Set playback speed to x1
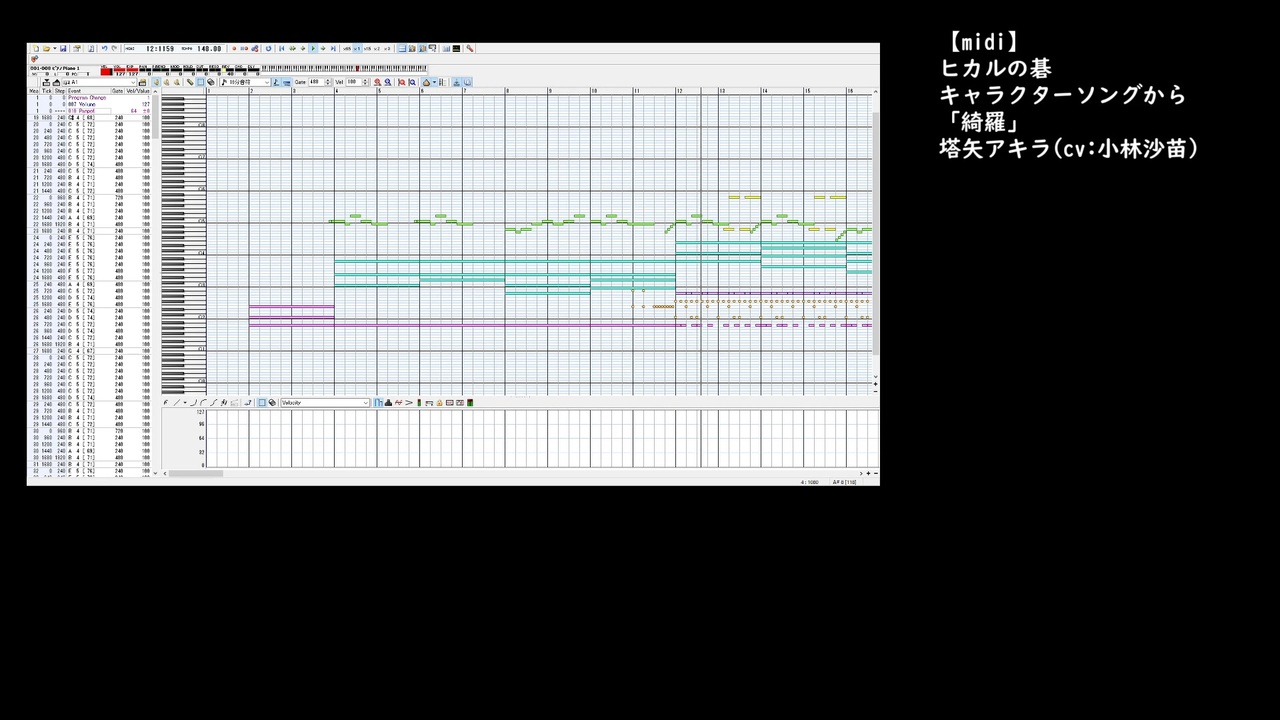Screen dimensions: 1280x720 [x=357, y=48]
